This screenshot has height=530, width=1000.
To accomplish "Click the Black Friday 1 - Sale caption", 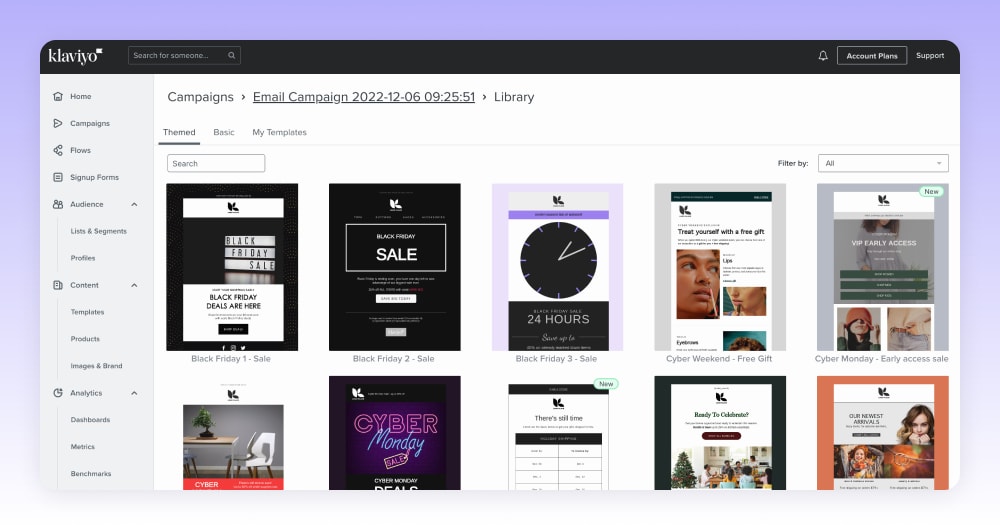I will (231, 359).
